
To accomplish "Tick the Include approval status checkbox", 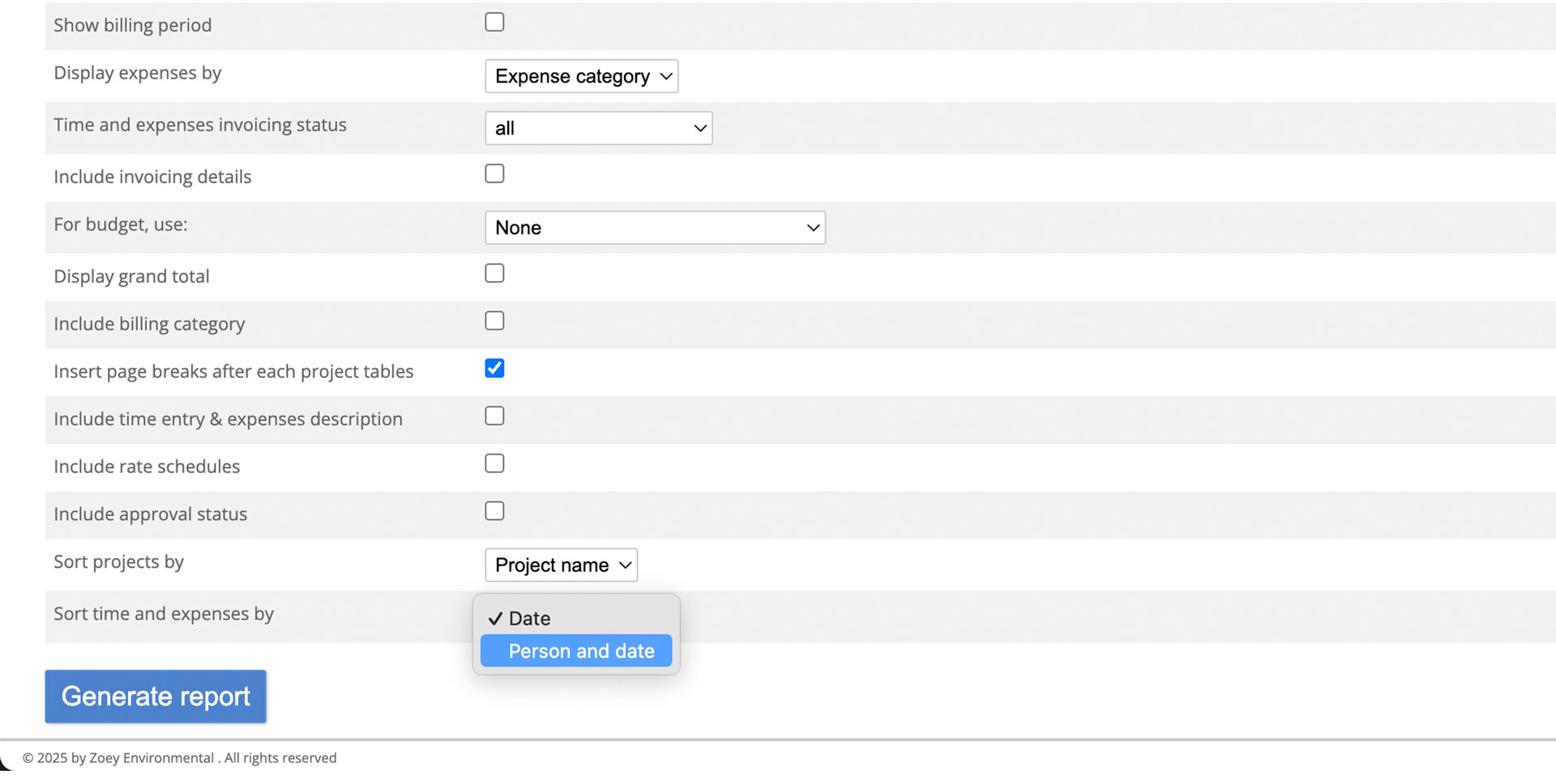I will pos(494,512).
